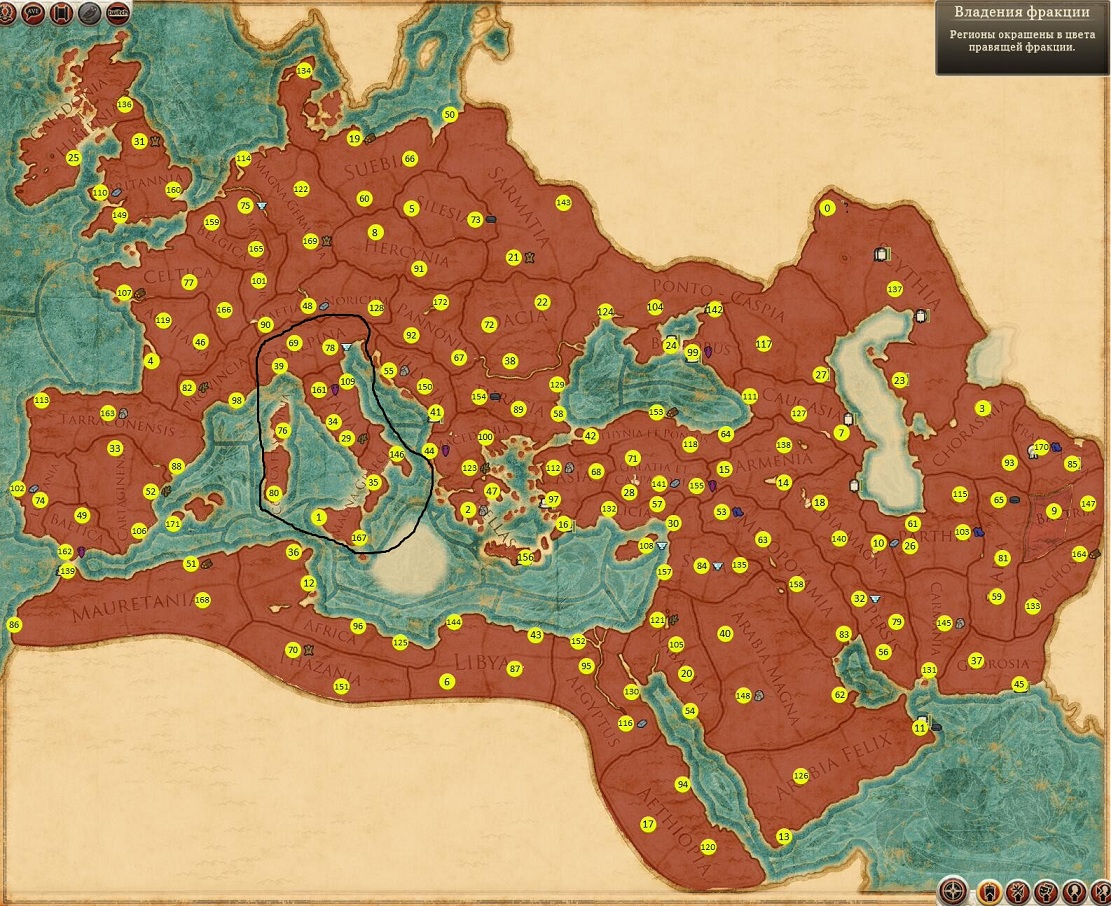Select yellow region marker 50
This screenshot has width=1111, height=906.
tap(449, 115)
